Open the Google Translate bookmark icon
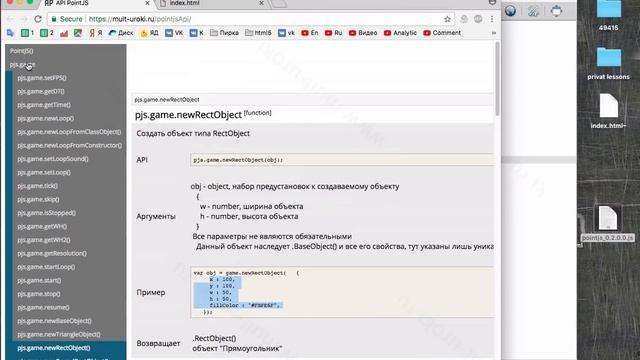The height and width of the screenshot is (360, 640). [x=11, y=33]
